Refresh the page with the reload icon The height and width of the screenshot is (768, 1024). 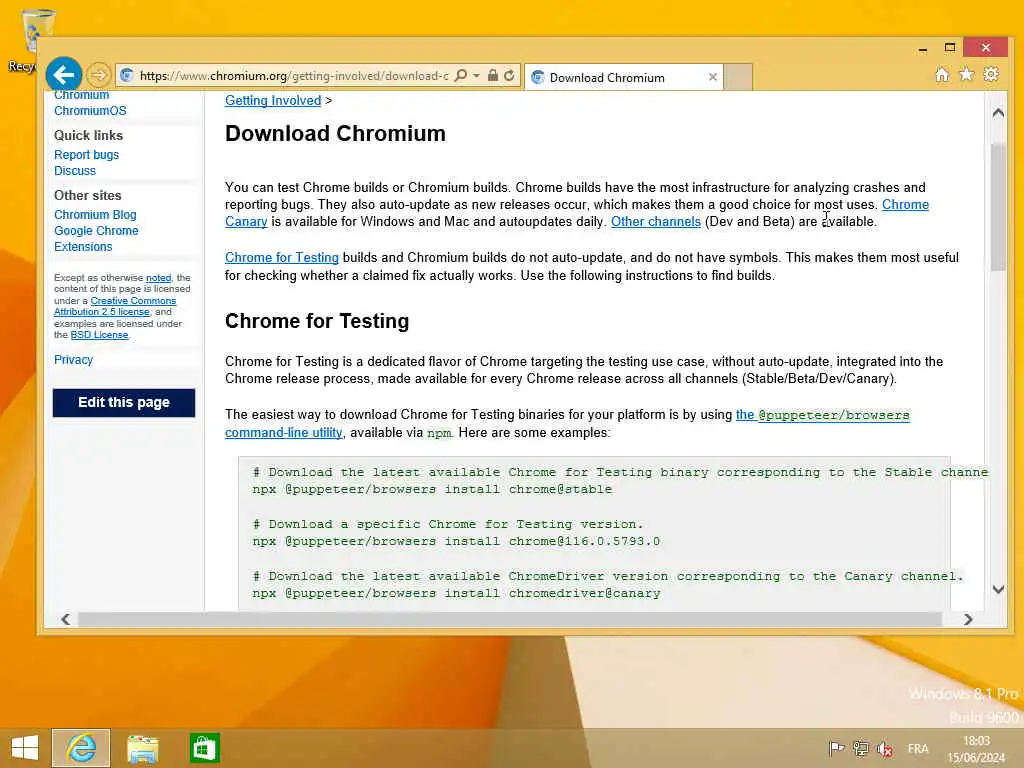509,76
